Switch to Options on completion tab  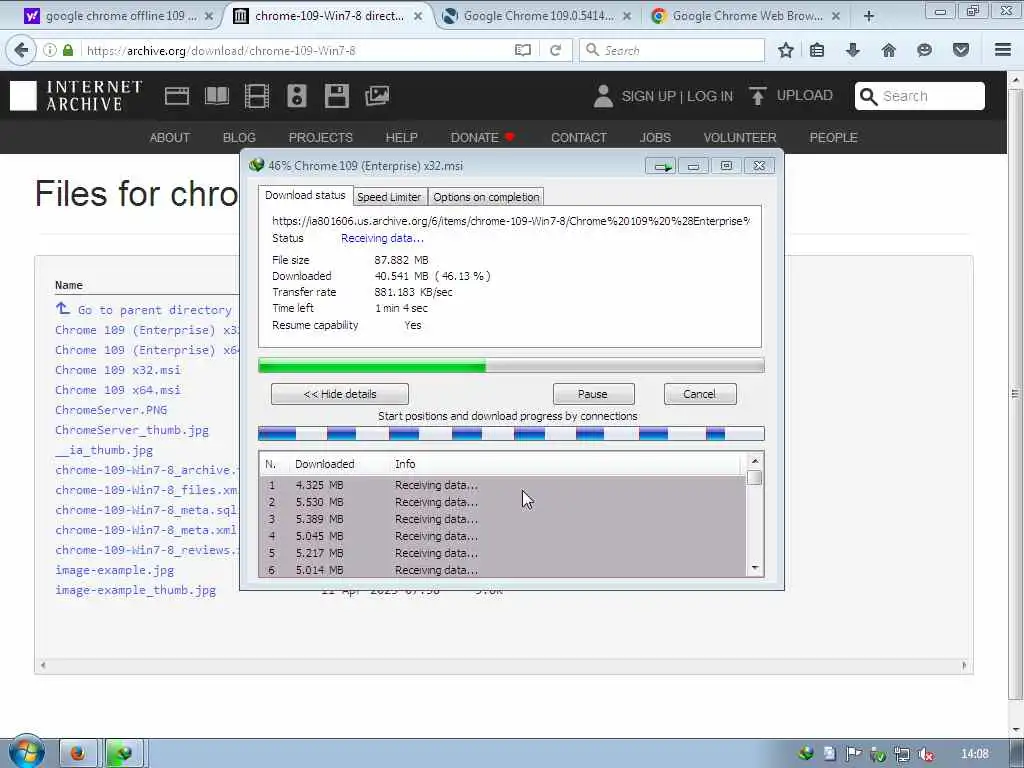(486, 197)
